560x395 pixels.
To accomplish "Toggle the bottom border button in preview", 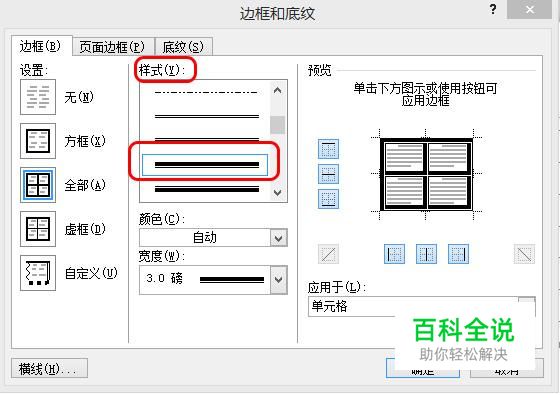I will (x=328, y=199).
